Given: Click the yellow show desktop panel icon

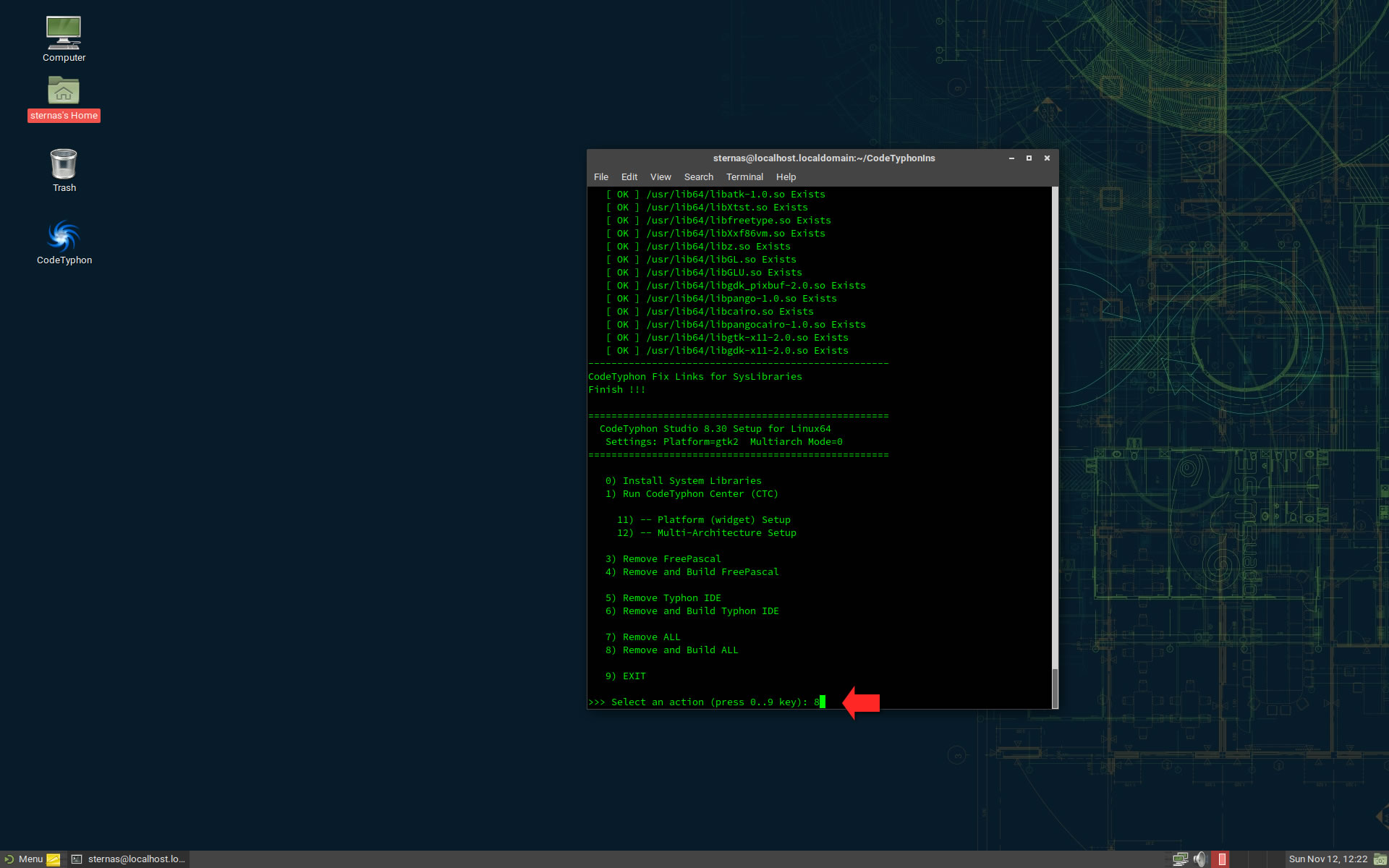Looking at the screenshot, I should (54, 859).
